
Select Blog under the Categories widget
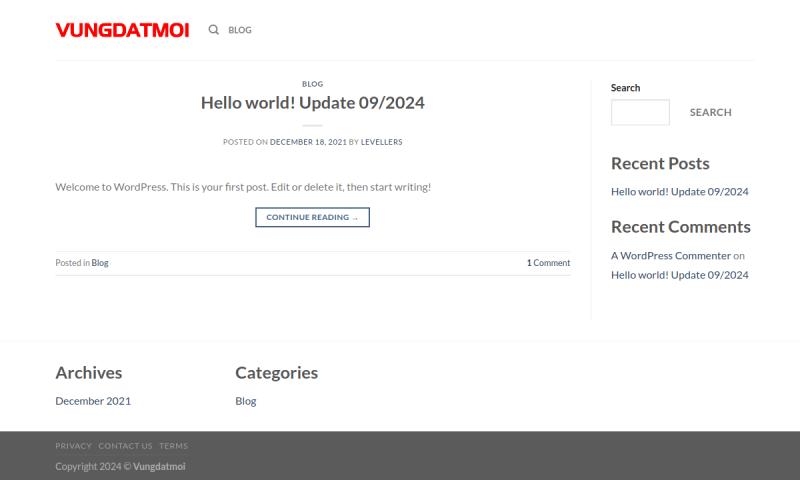point(245,401)
